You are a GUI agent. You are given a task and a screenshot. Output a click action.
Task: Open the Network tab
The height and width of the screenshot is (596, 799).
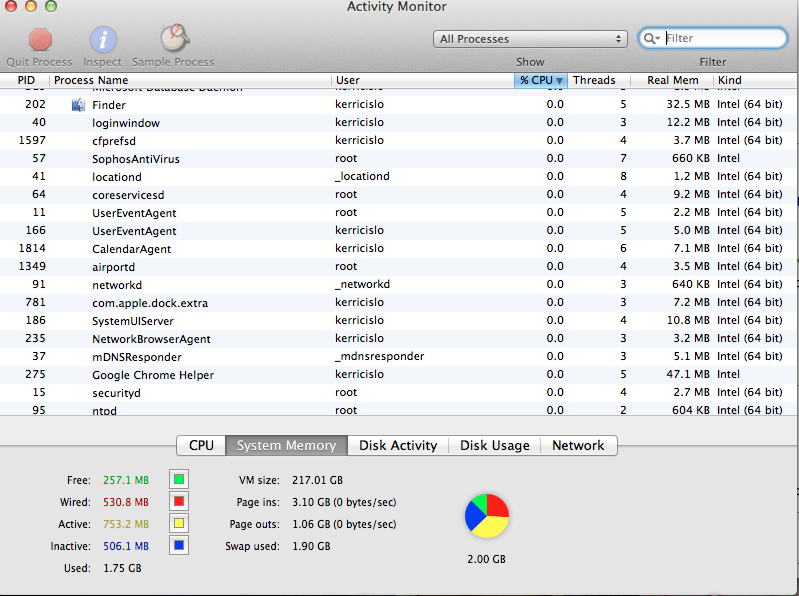pyautogui.click(x=578, y=445)
